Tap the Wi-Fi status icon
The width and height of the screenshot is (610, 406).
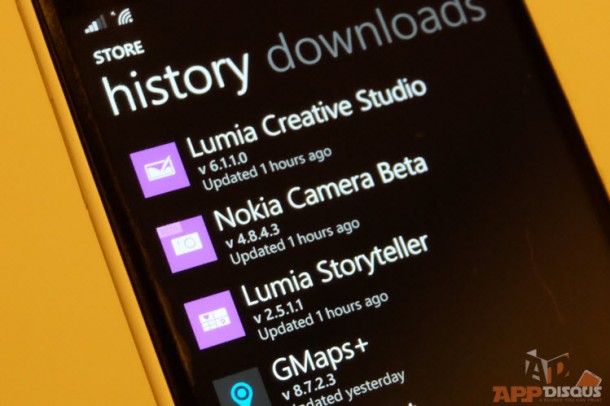point(124,16)
